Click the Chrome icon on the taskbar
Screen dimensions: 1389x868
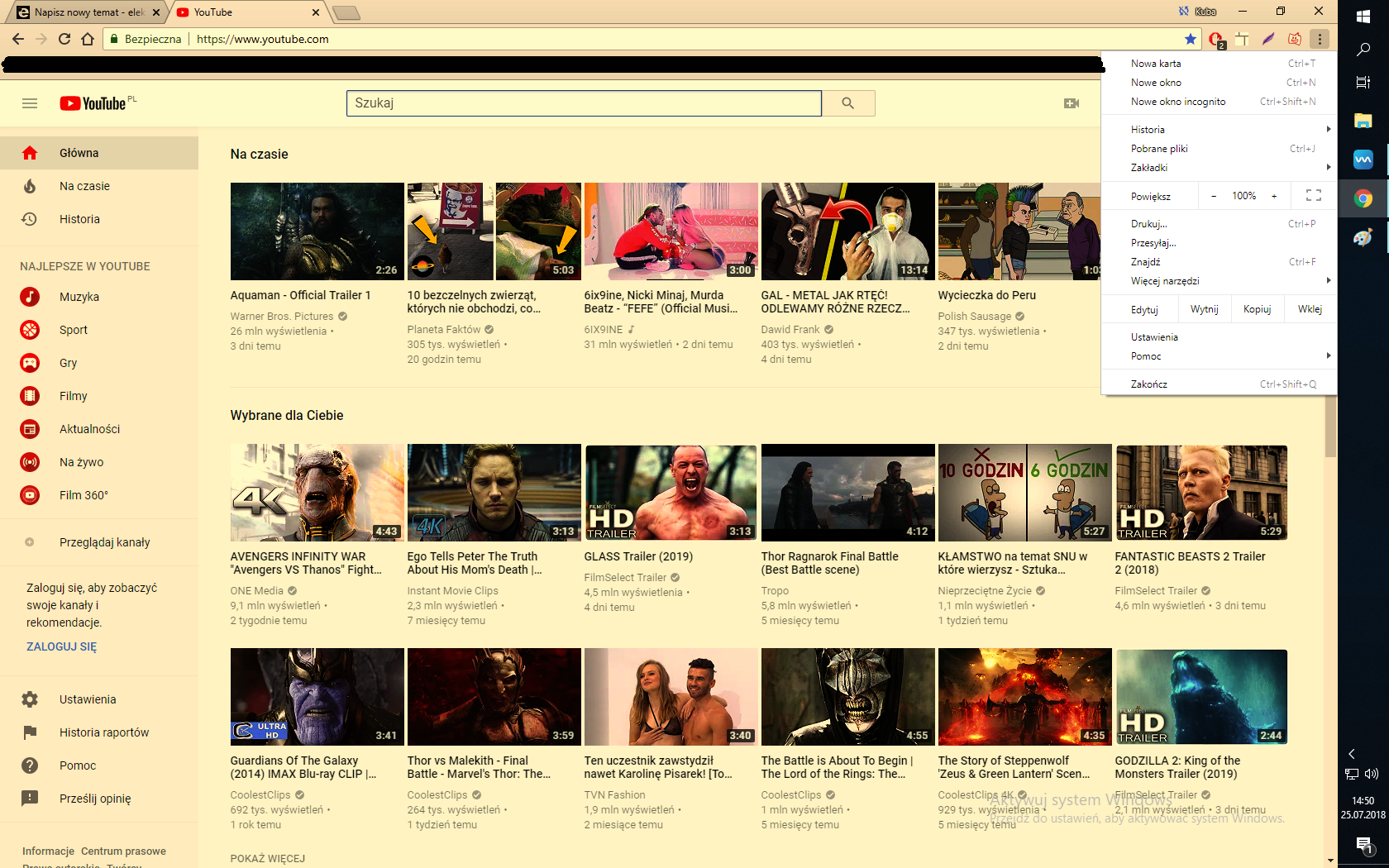click(1363, 198)
